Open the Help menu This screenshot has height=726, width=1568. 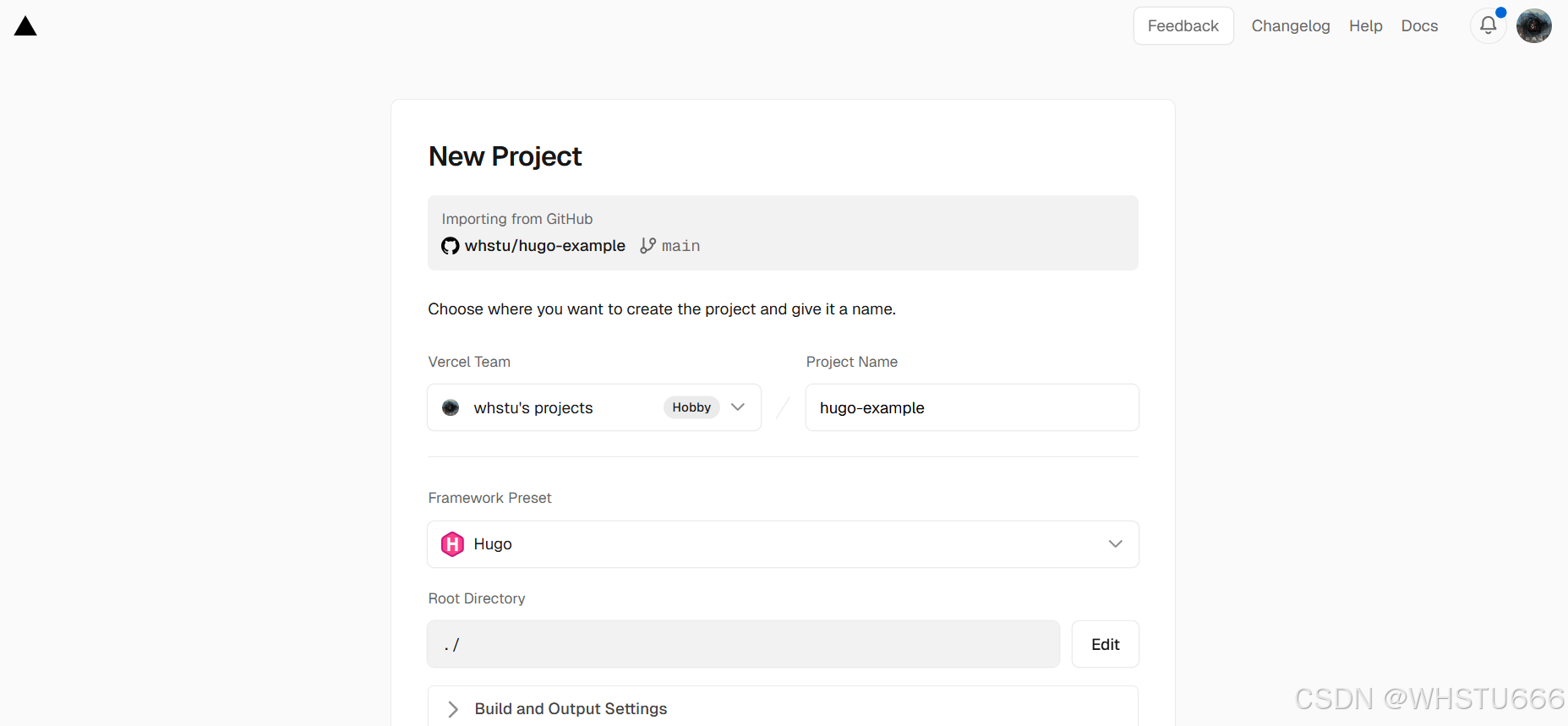1365,26
